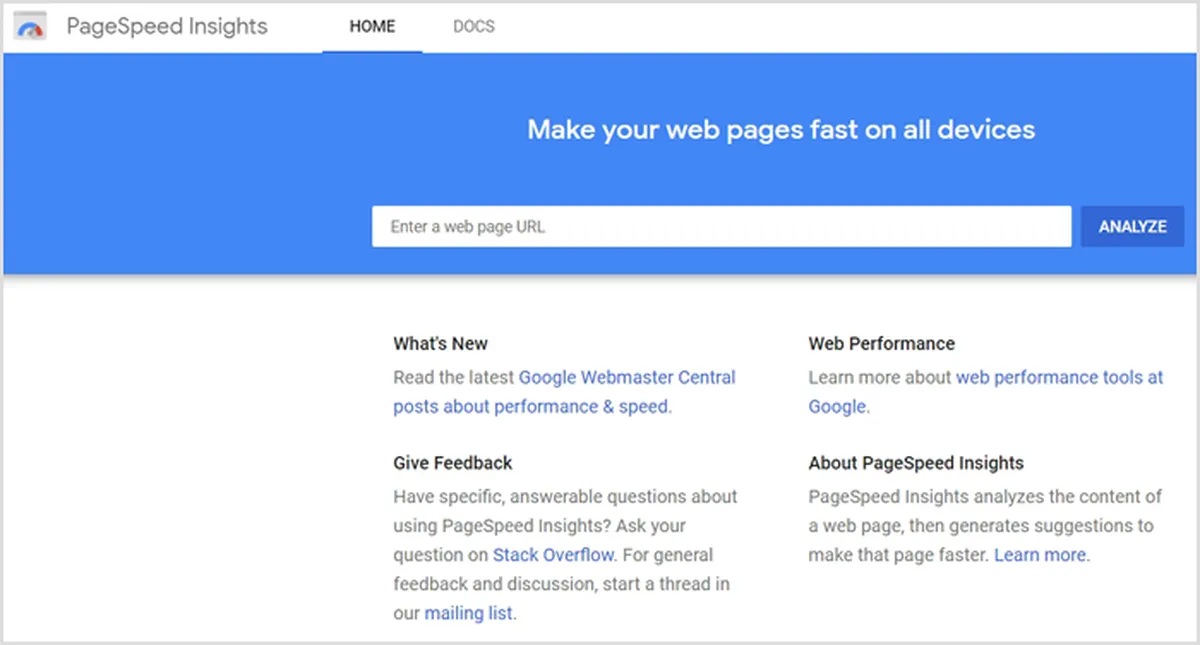Viewport: 1200px width, 645px height.
Task: Click the 'About PageSpeed Insights' heading
Action: [916, 463]
